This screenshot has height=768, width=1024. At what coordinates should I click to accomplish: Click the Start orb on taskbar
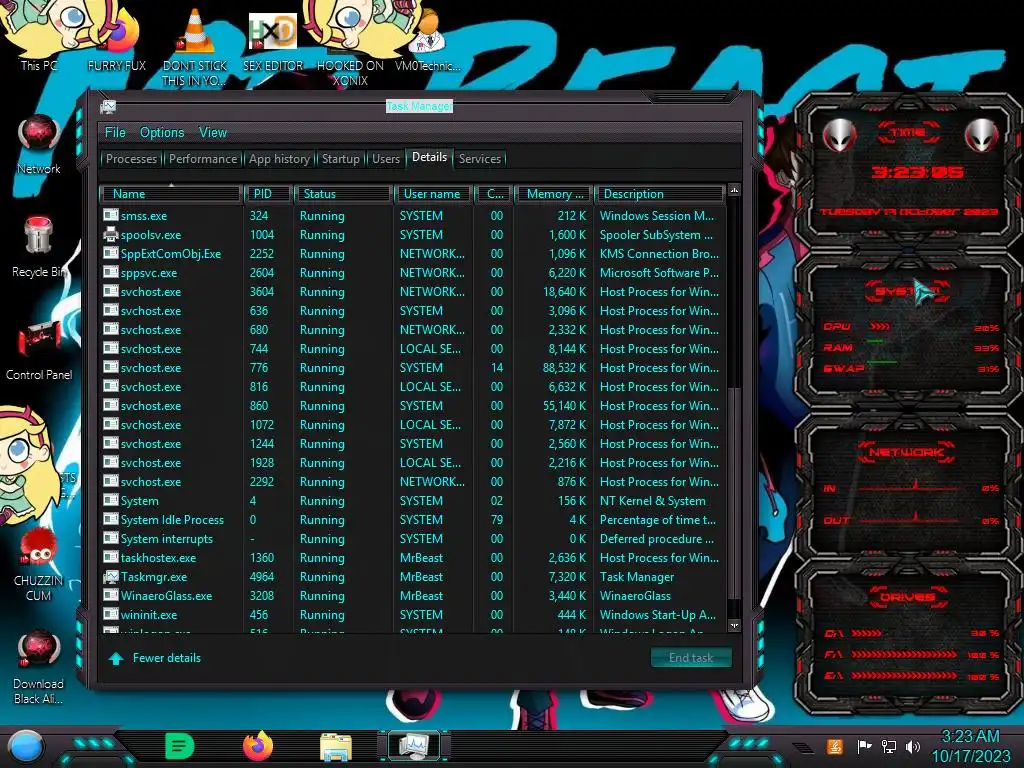(x=26, y=746)
